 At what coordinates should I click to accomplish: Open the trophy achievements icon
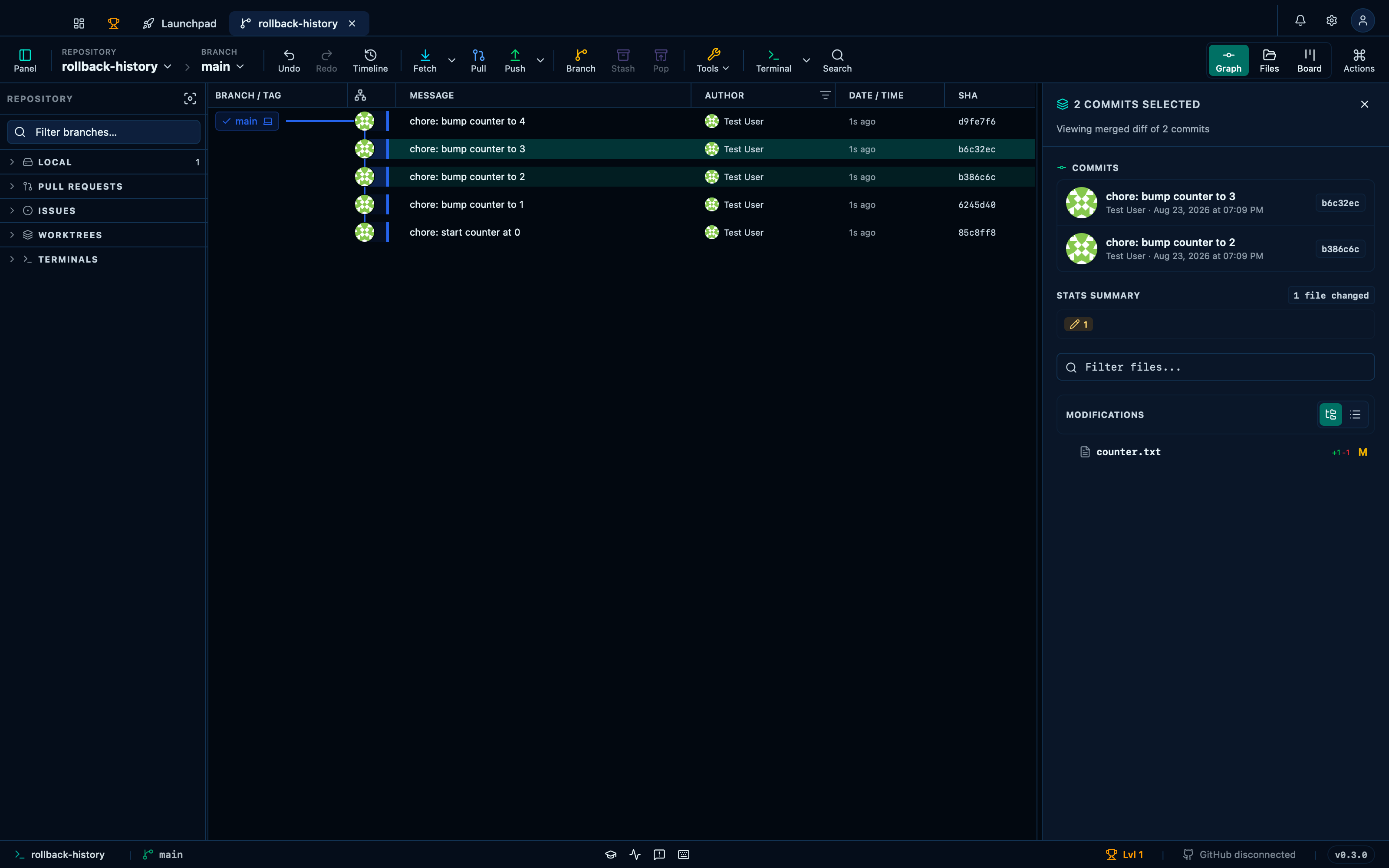[x=114, y=23]
